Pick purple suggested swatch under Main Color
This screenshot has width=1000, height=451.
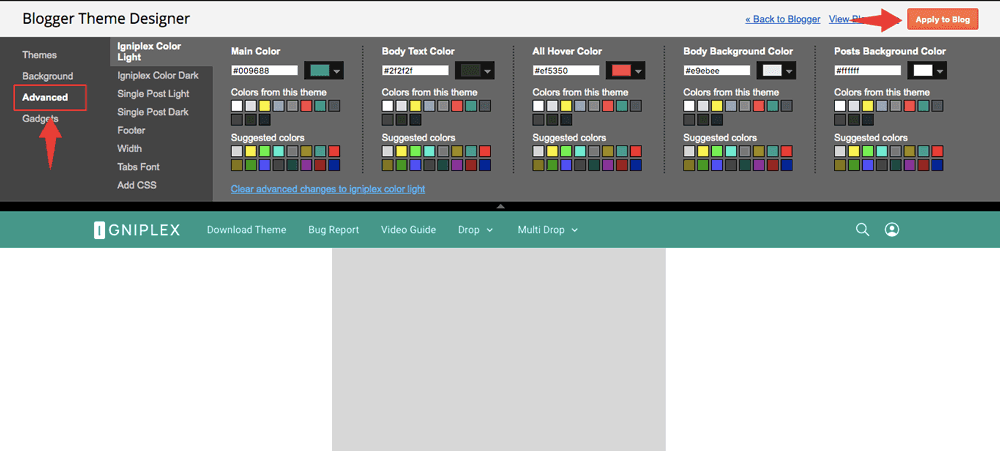pos(306,165)
